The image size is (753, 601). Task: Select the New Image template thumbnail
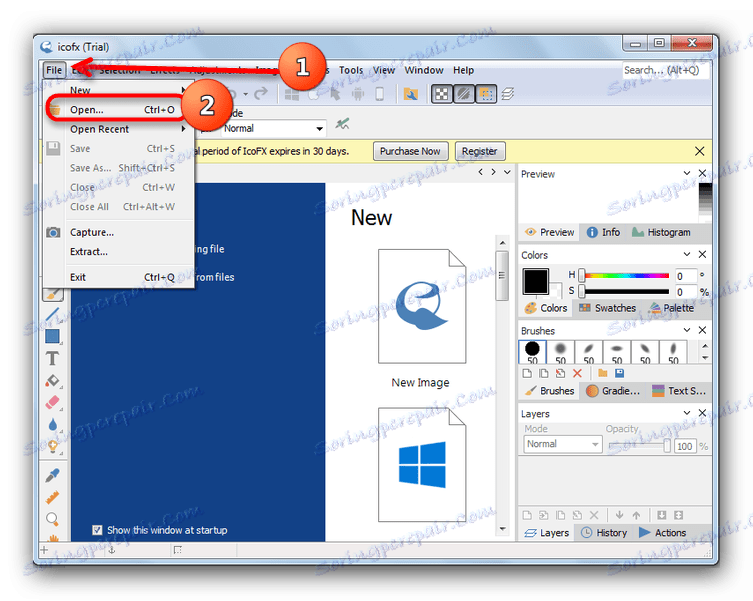422,306
